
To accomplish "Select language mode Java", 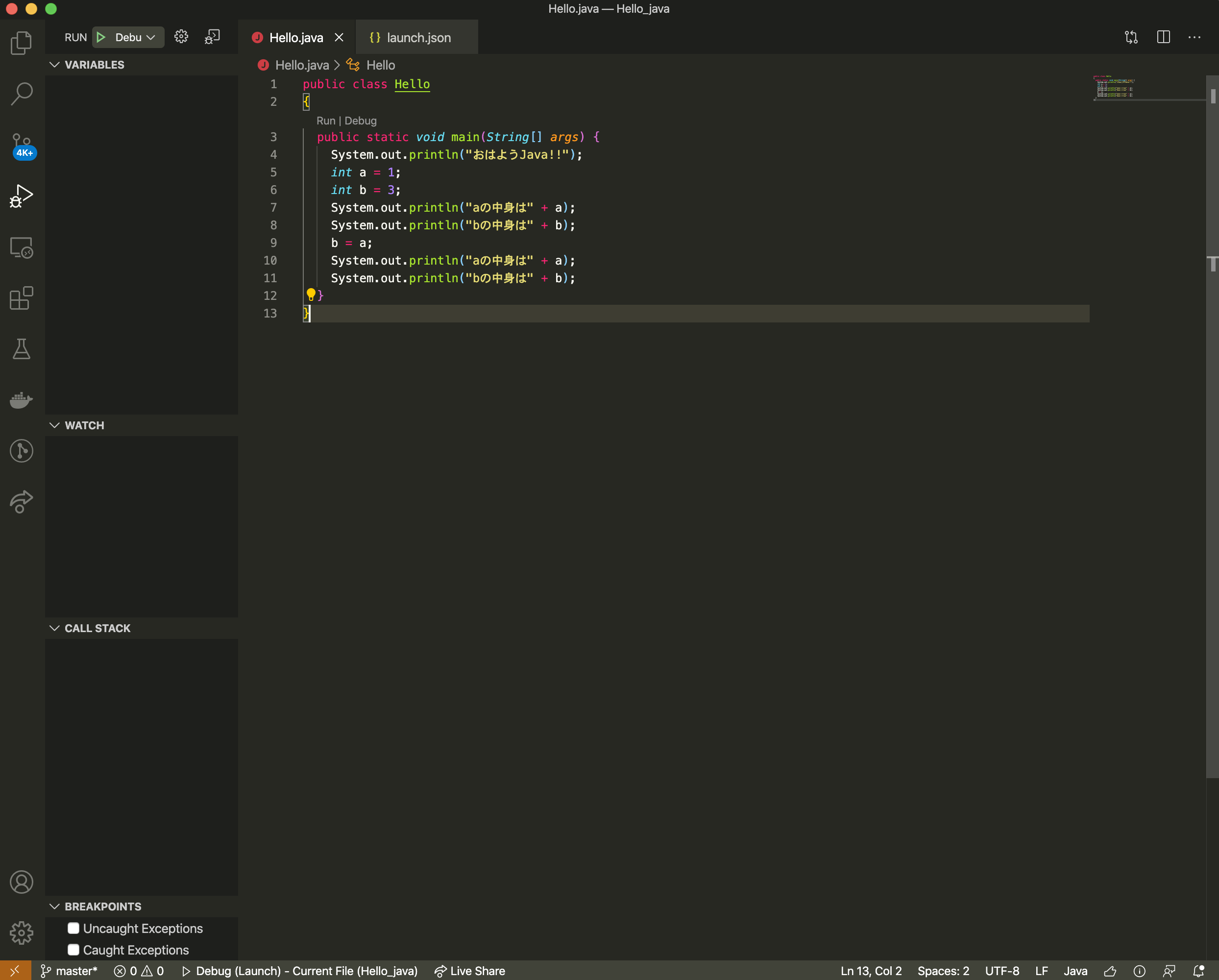I will click(x=1075, y=970).
